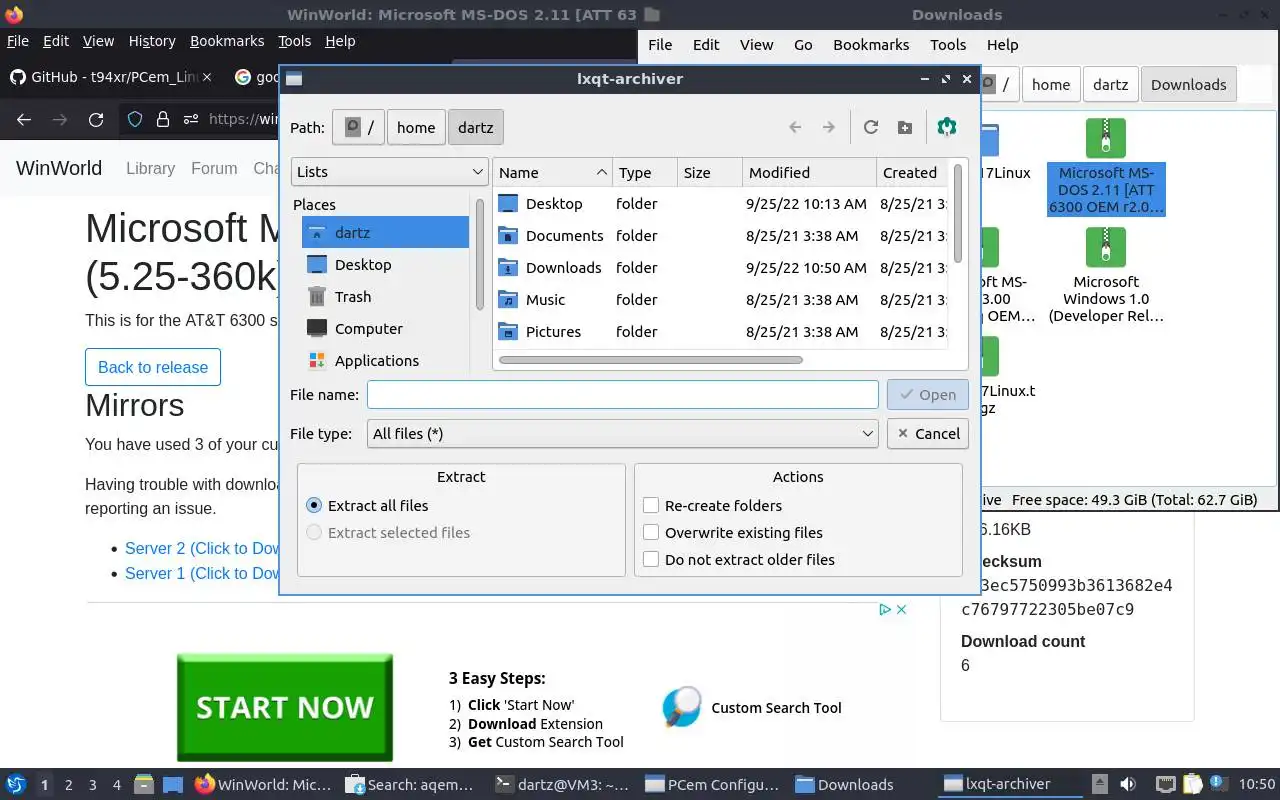
Task: Select Extract all files radio button
Action: [x=314, y=505]
